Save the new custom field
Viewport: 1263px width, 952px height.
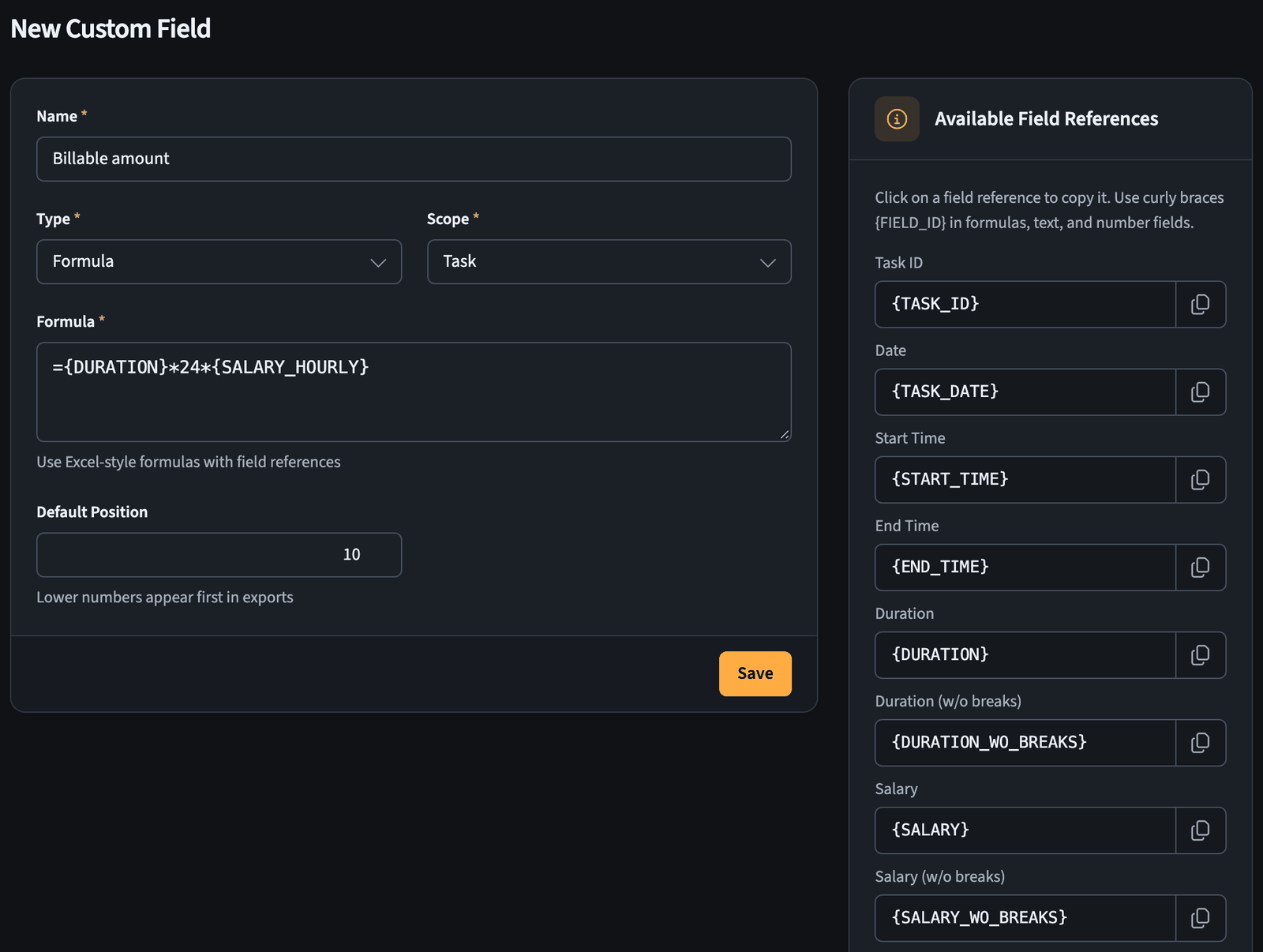(x=755, y=673)
